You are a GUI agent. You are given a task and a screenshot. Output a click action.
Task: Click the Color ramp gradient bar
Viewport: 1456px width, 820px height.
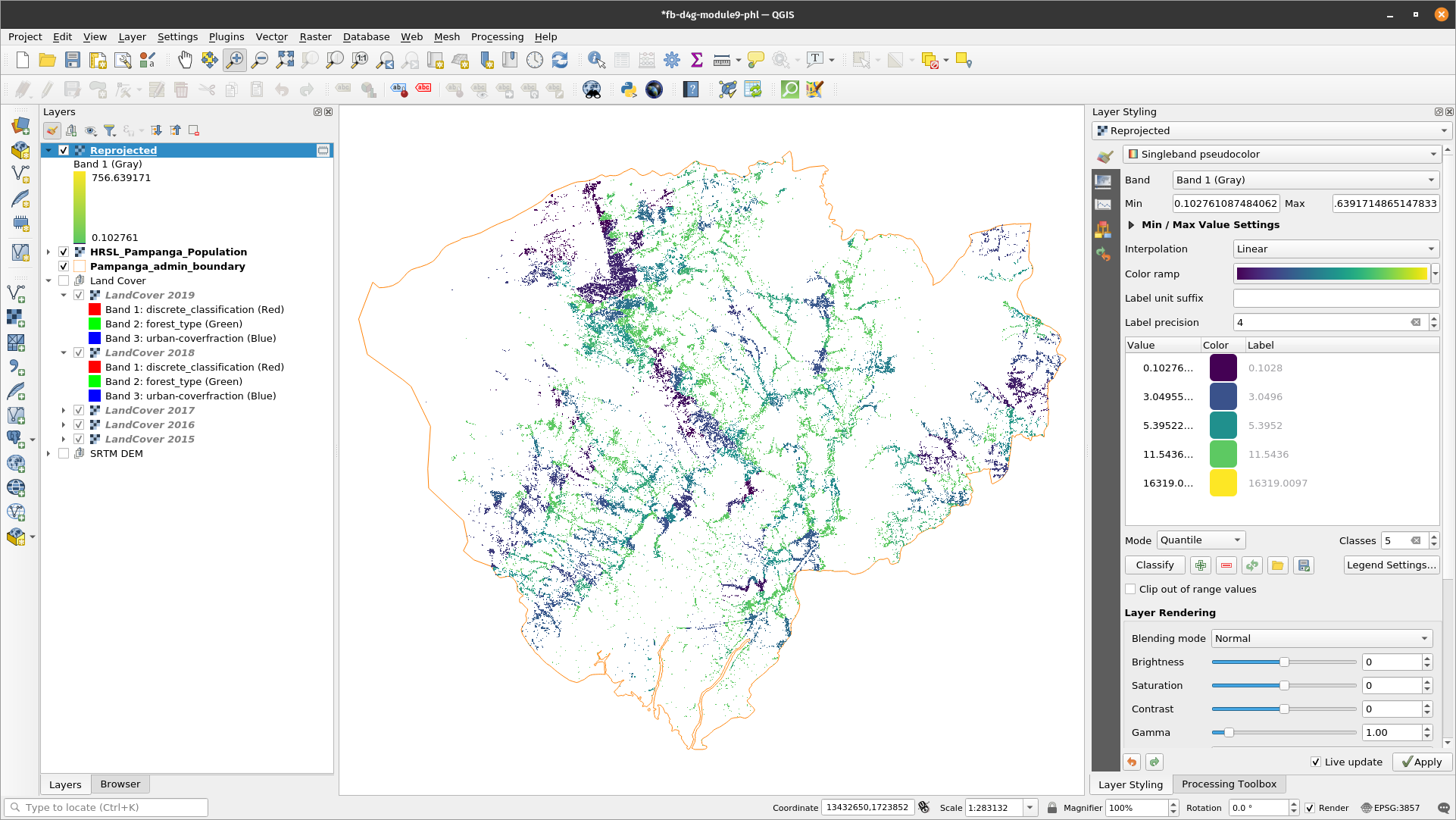(1331, 274)
